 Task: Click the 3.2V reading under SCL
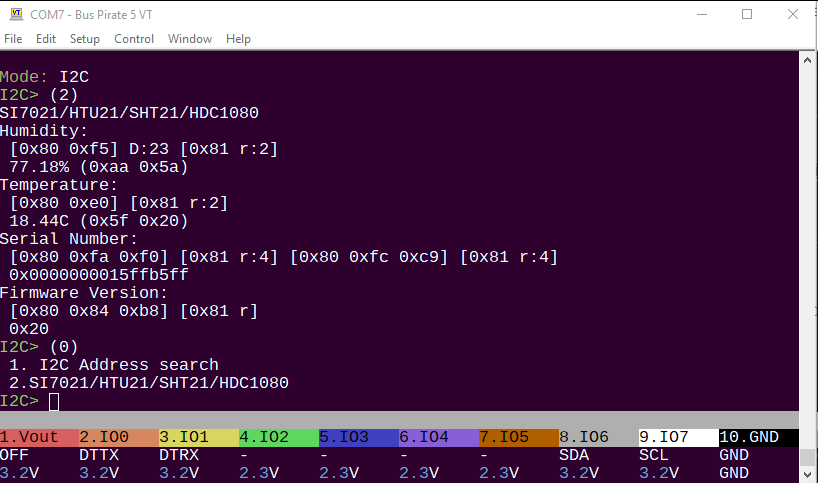click(659, 473)
